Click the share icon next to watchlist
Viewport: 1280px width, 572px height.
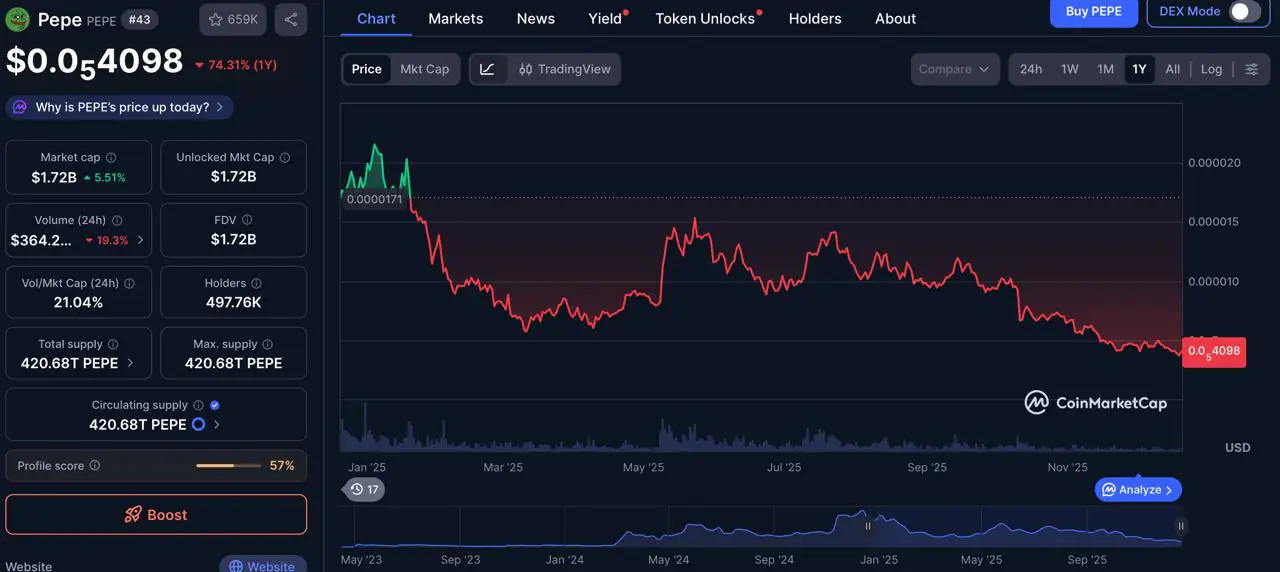290,19
